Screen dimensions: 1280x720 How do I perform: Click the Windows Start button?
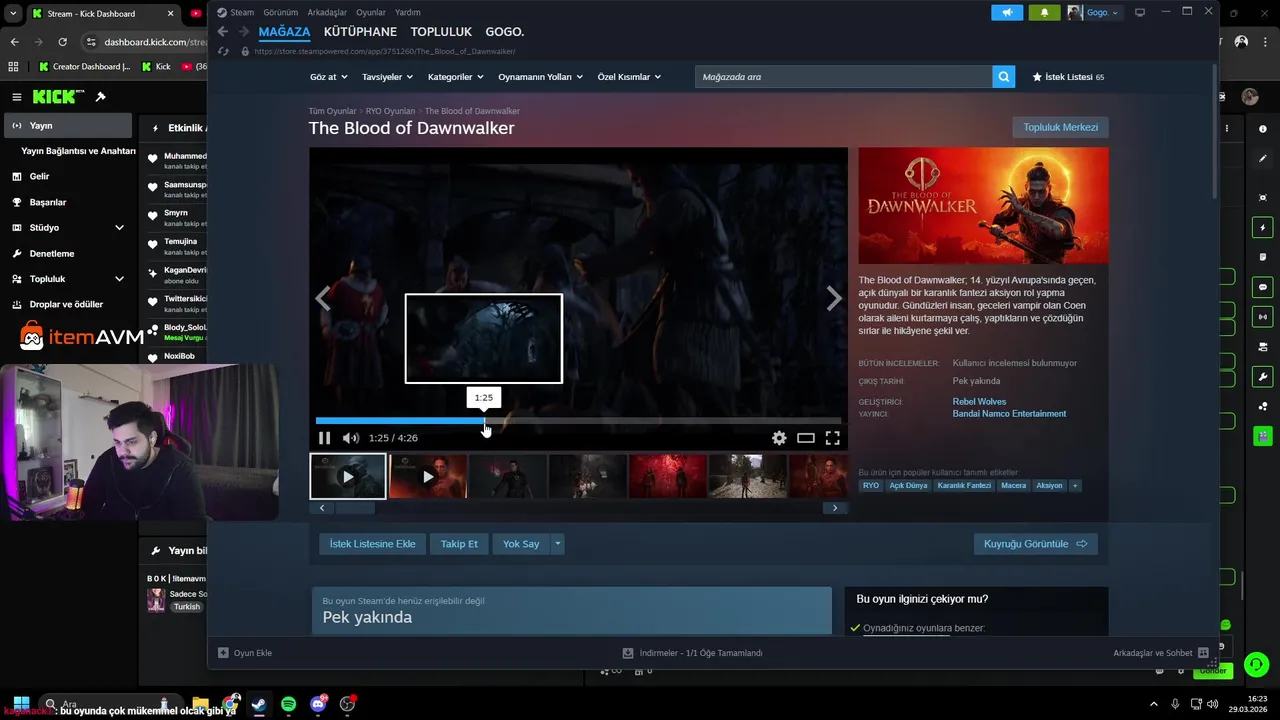21,704
